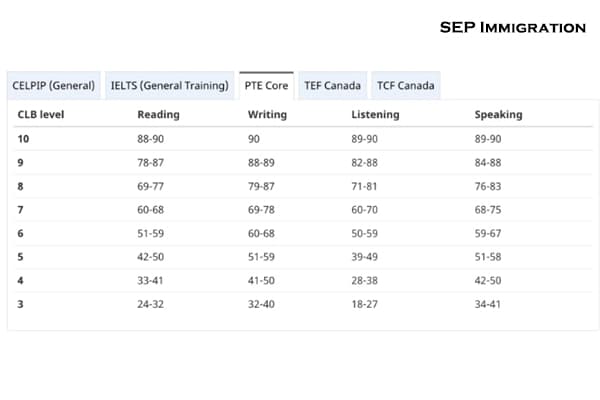Open the TCF Canada tab
The width and height of the screenshot is (600, 400).
click(405, 86)
